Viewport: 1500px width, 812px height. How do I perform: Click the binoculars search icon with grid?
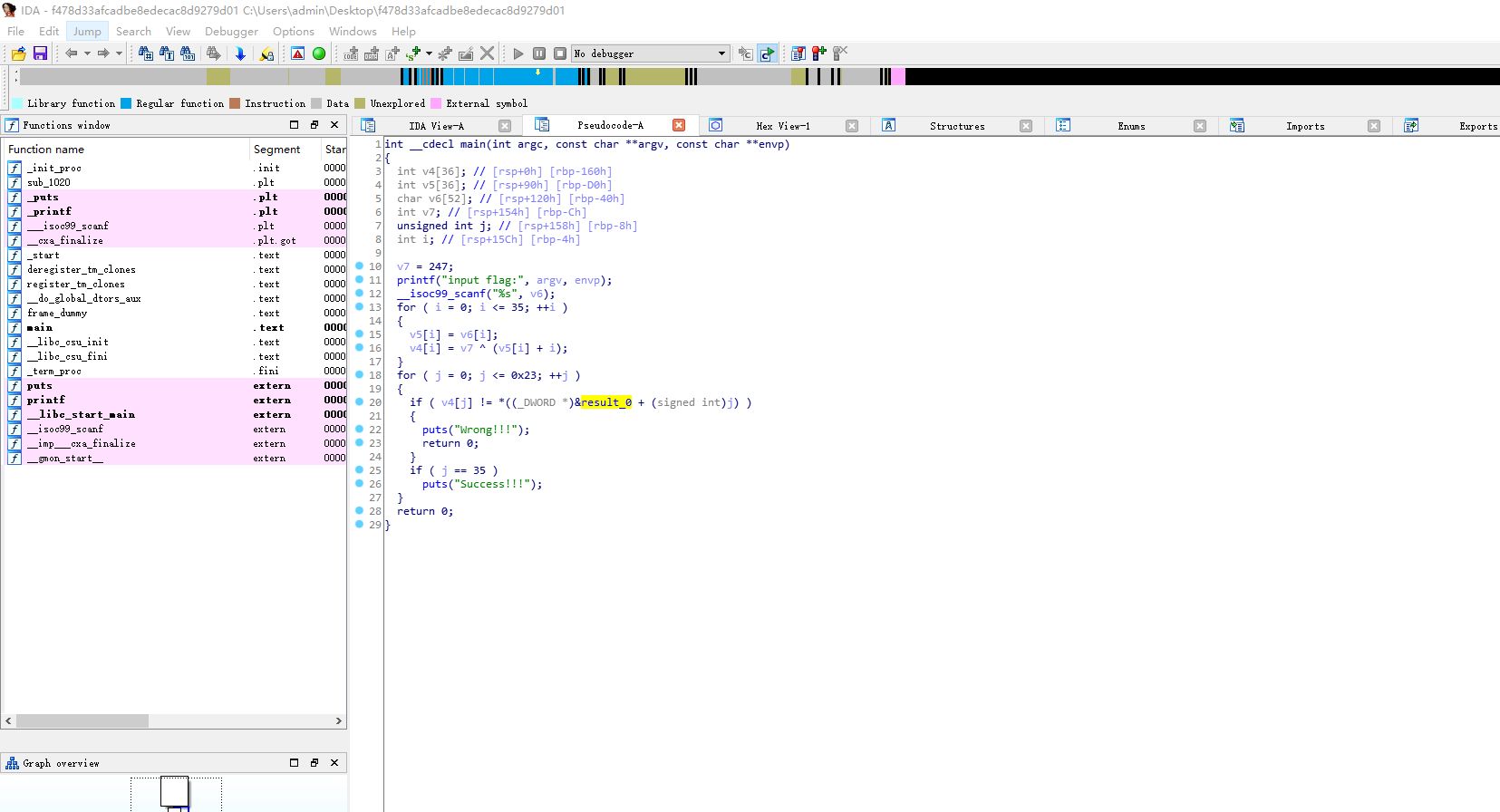[x=145, y=53]
